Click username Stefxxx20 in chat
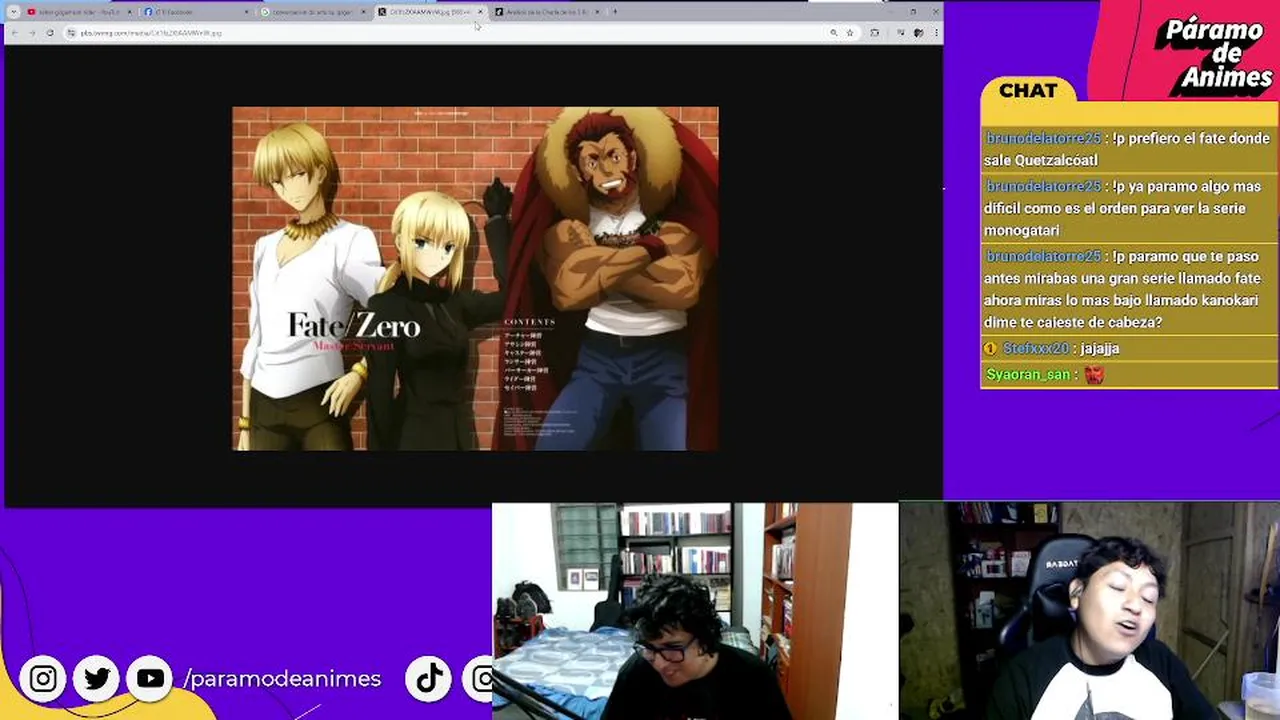Viewport: 1280px width, 720px height. pyautogui.click(x=1035, y=348)
